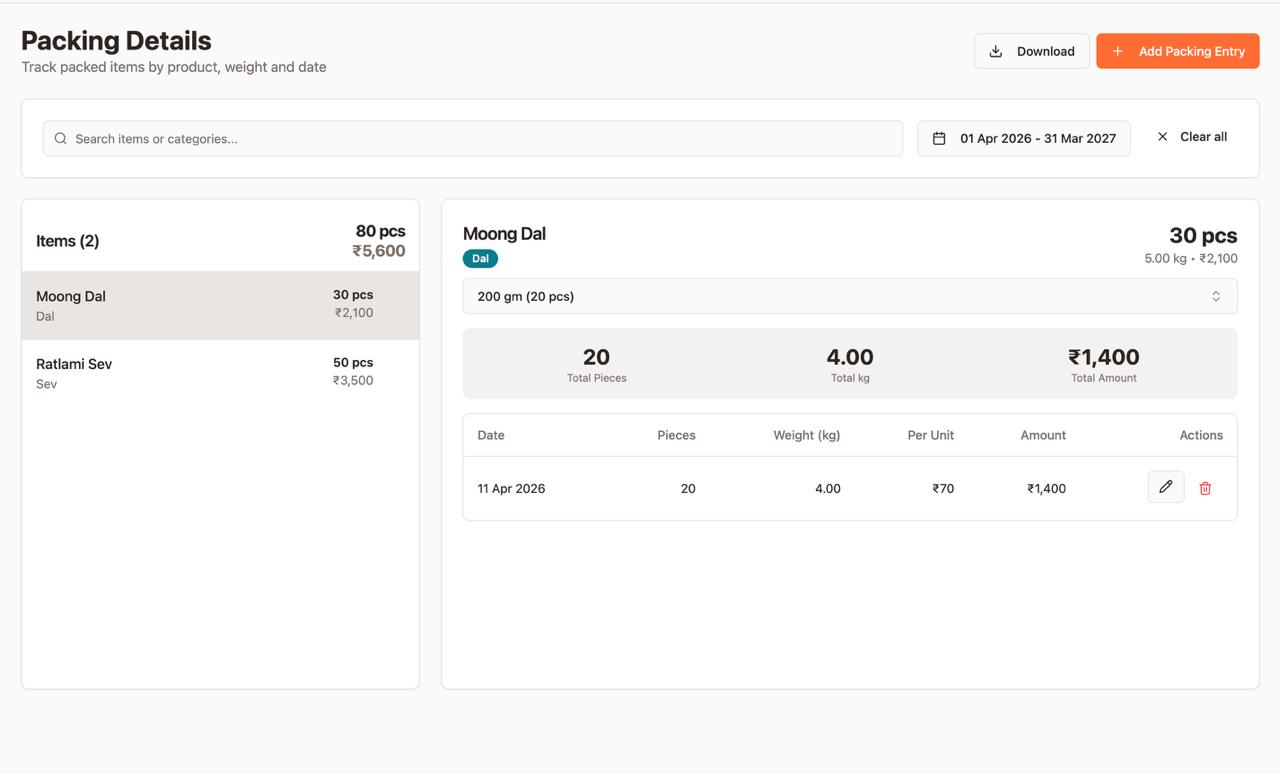Screen dimensions: 1280x774
Task: Click the pencil edit icon for 11 Apr entry
Action: click(x=1166, y=487)
